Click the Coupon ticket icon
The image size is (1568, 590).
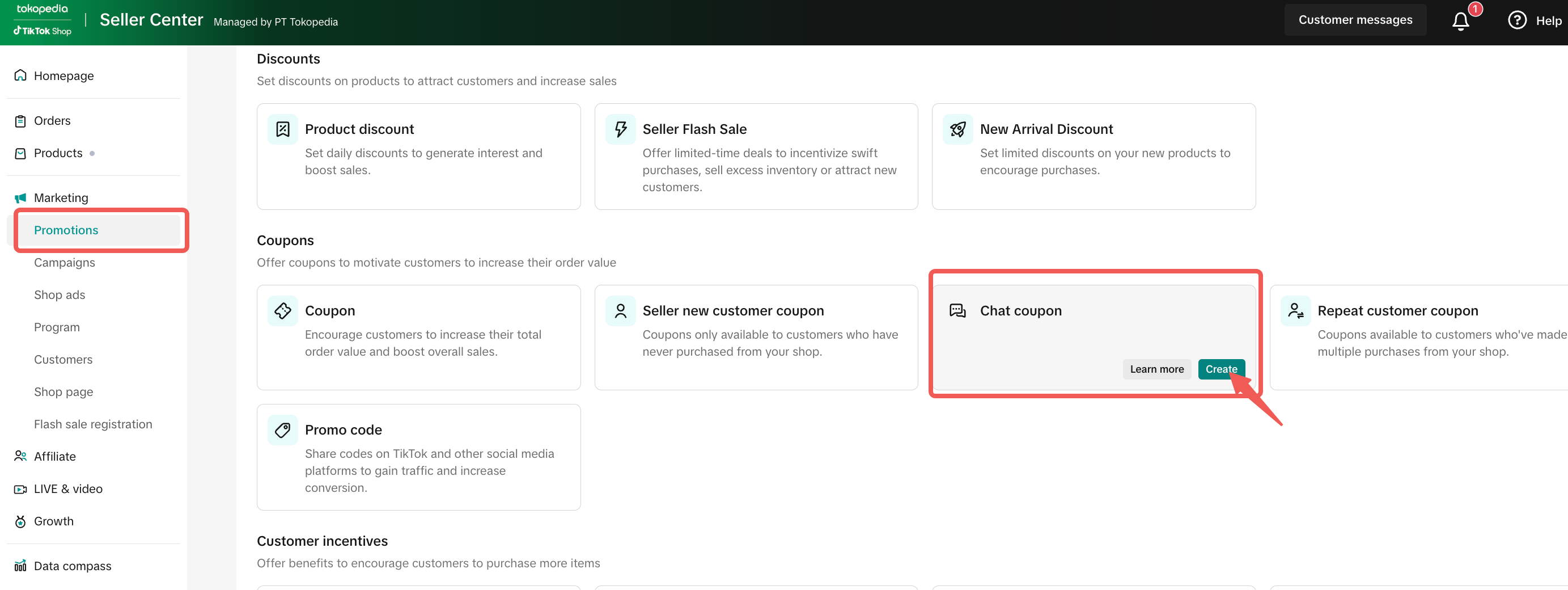pyautogui.click(x=282, y=310)
